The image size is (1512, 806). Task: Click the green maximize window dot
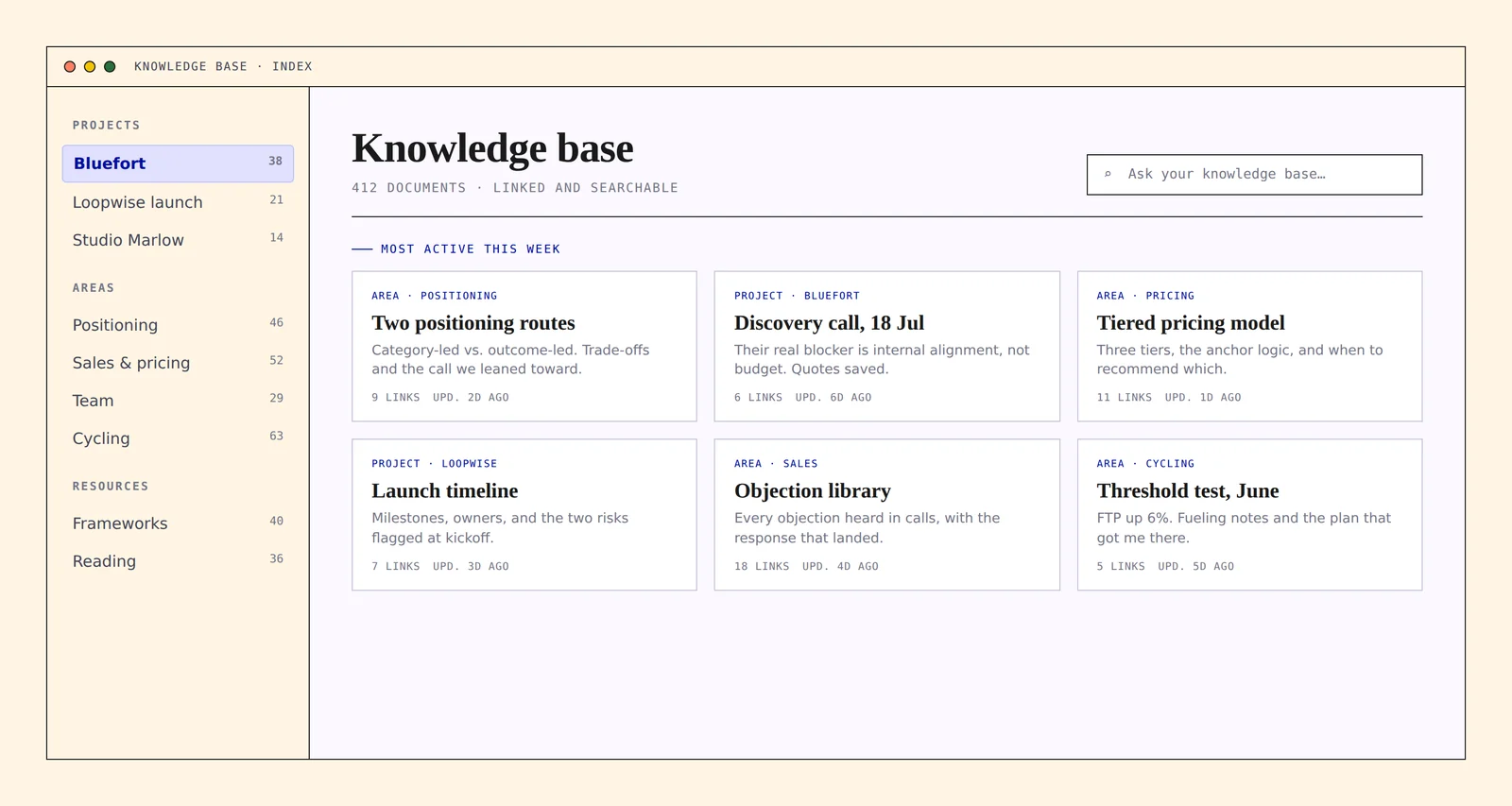[110, 67]
